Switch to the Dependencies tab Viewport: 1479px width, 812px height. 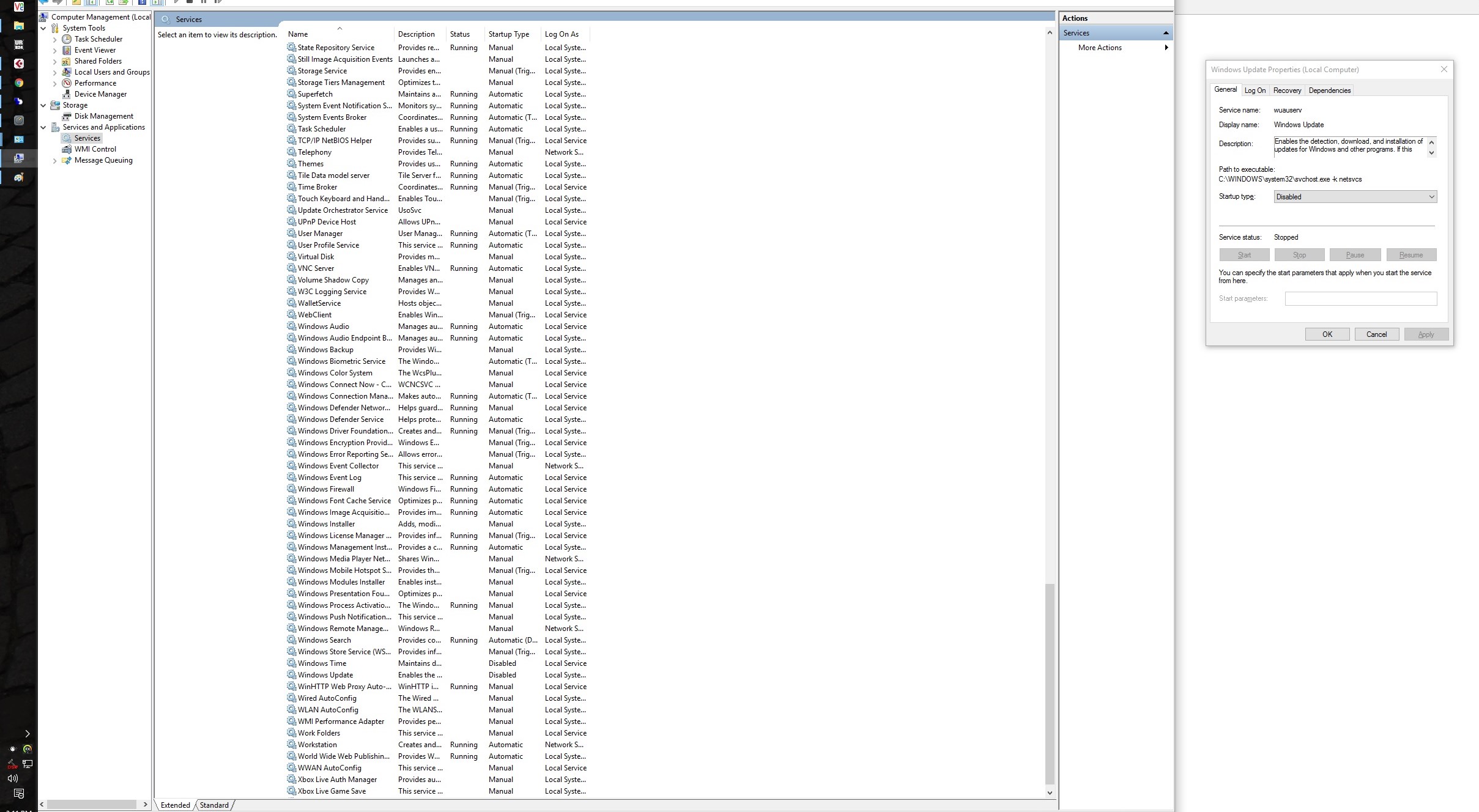[1329, 90]
